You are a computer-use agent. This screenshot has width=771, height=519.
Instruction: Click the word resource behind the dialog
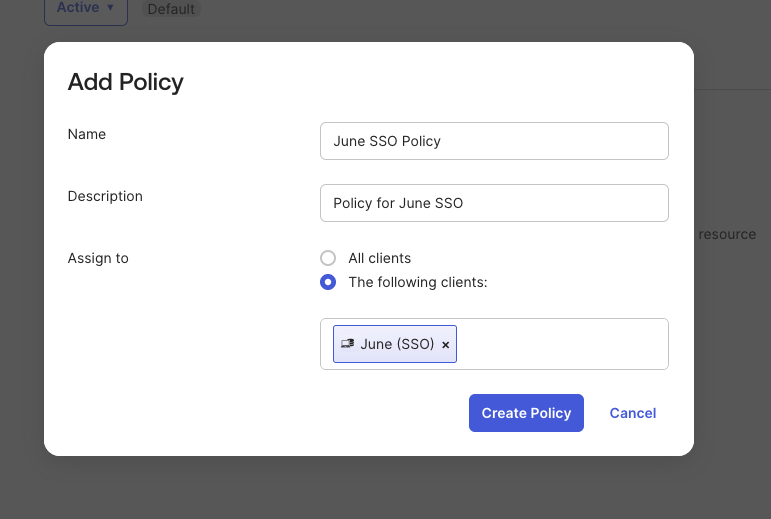tap(727, 234)
